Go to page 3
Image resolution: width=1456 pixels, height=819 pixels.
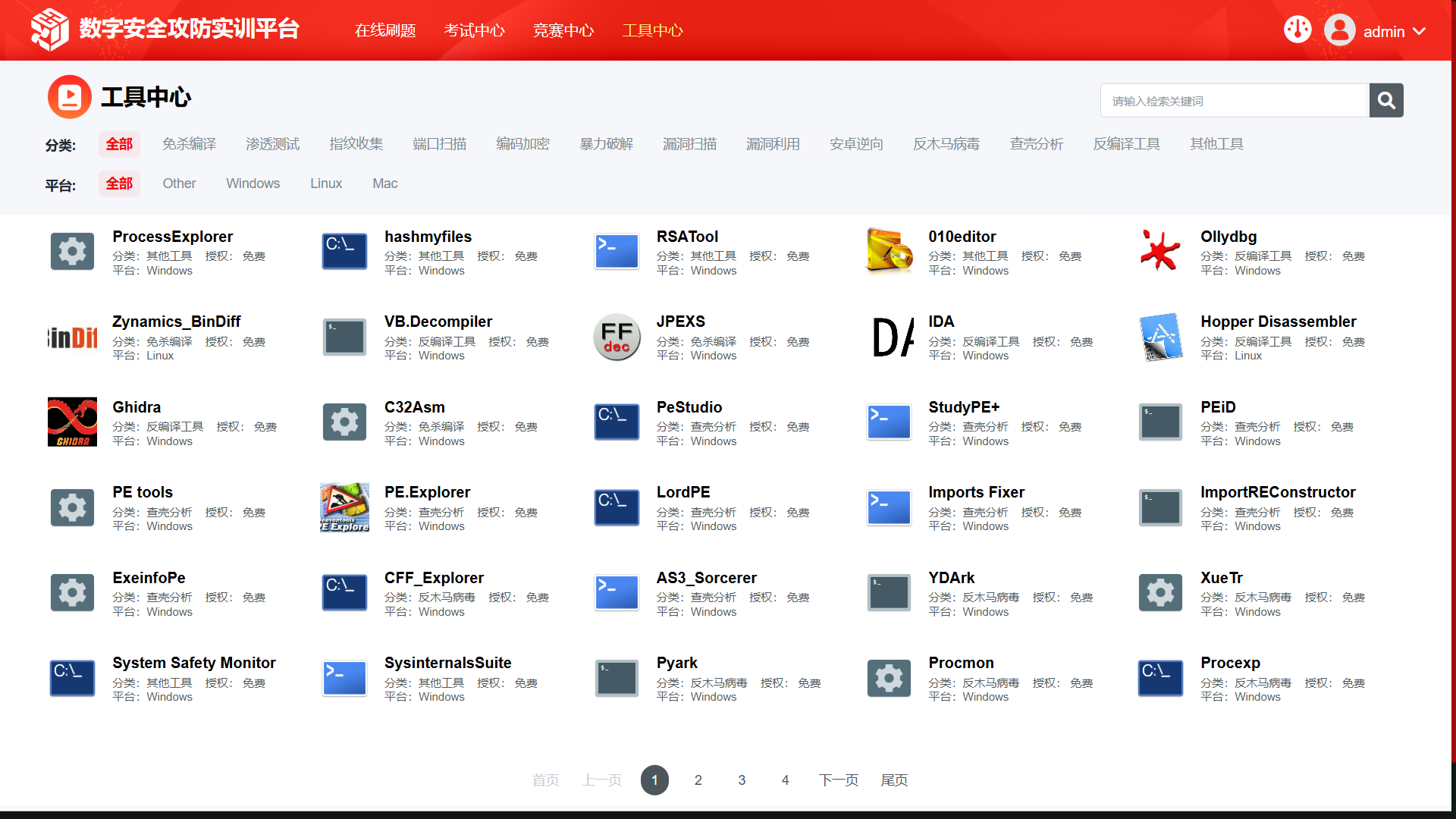tap(742, 780)
